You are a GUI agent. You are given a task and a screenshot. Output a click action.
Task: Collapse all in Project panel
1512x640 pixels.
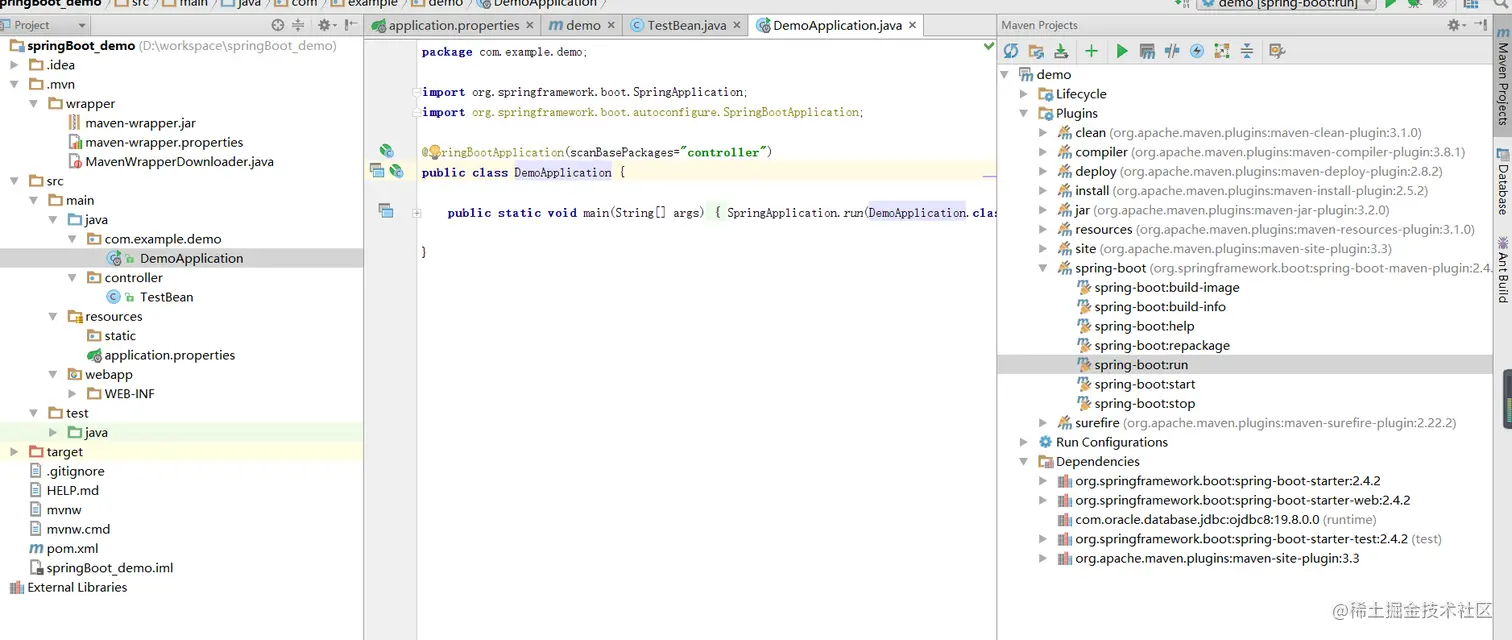(300, 25)
